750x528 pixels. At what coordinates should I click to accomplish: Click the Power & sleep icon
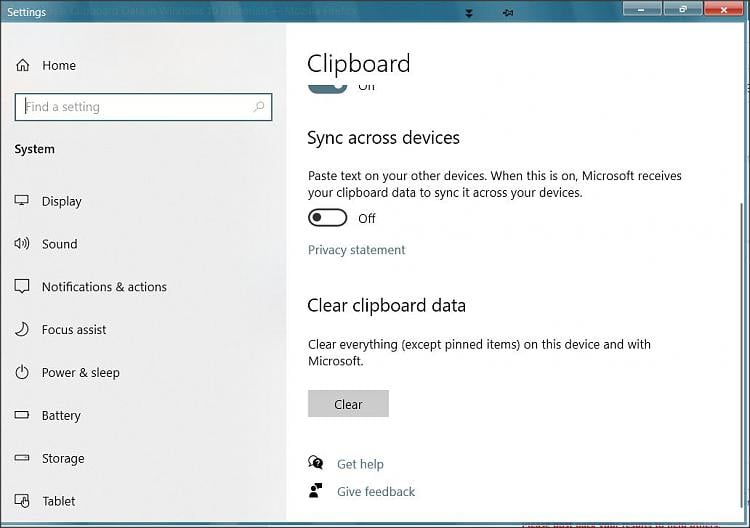[22, 373]
